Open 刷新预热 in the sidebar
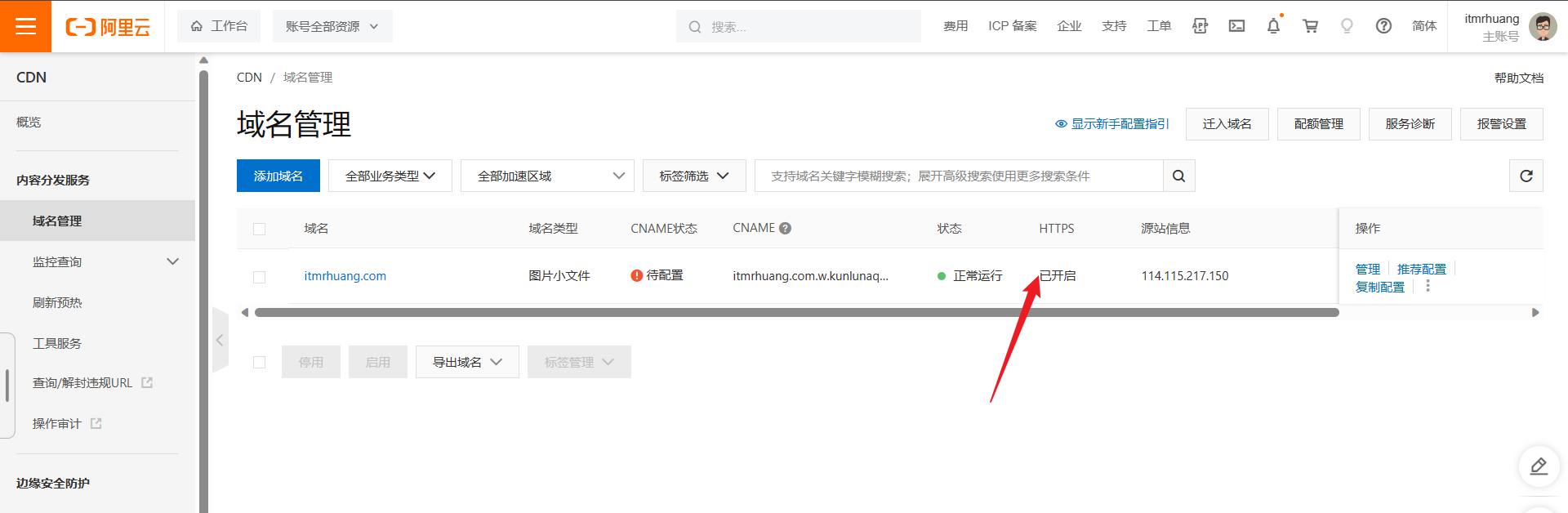 [57, 302]
